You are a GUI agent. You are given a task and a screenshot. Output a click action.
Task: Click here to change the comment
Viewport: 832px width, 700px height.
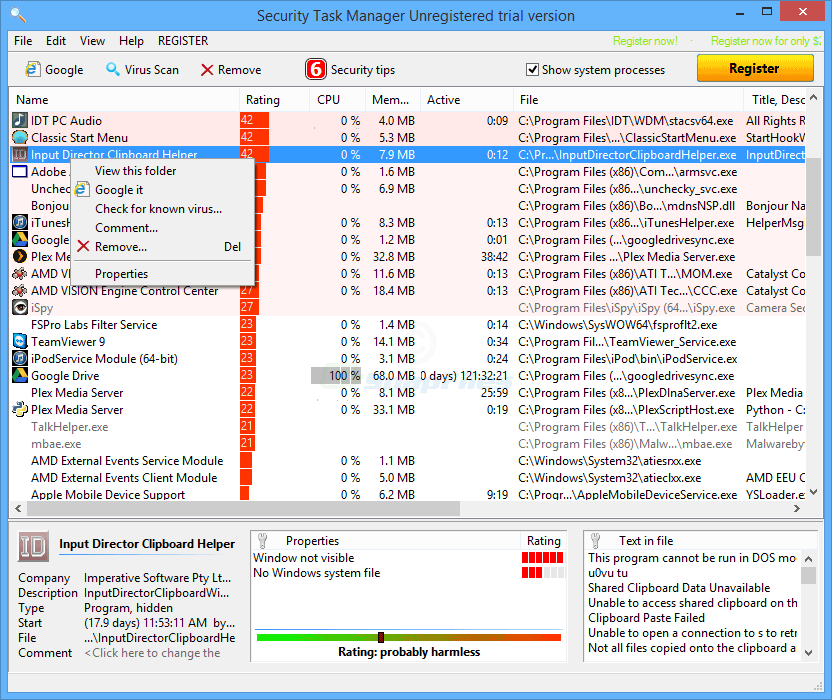(153, 653)
